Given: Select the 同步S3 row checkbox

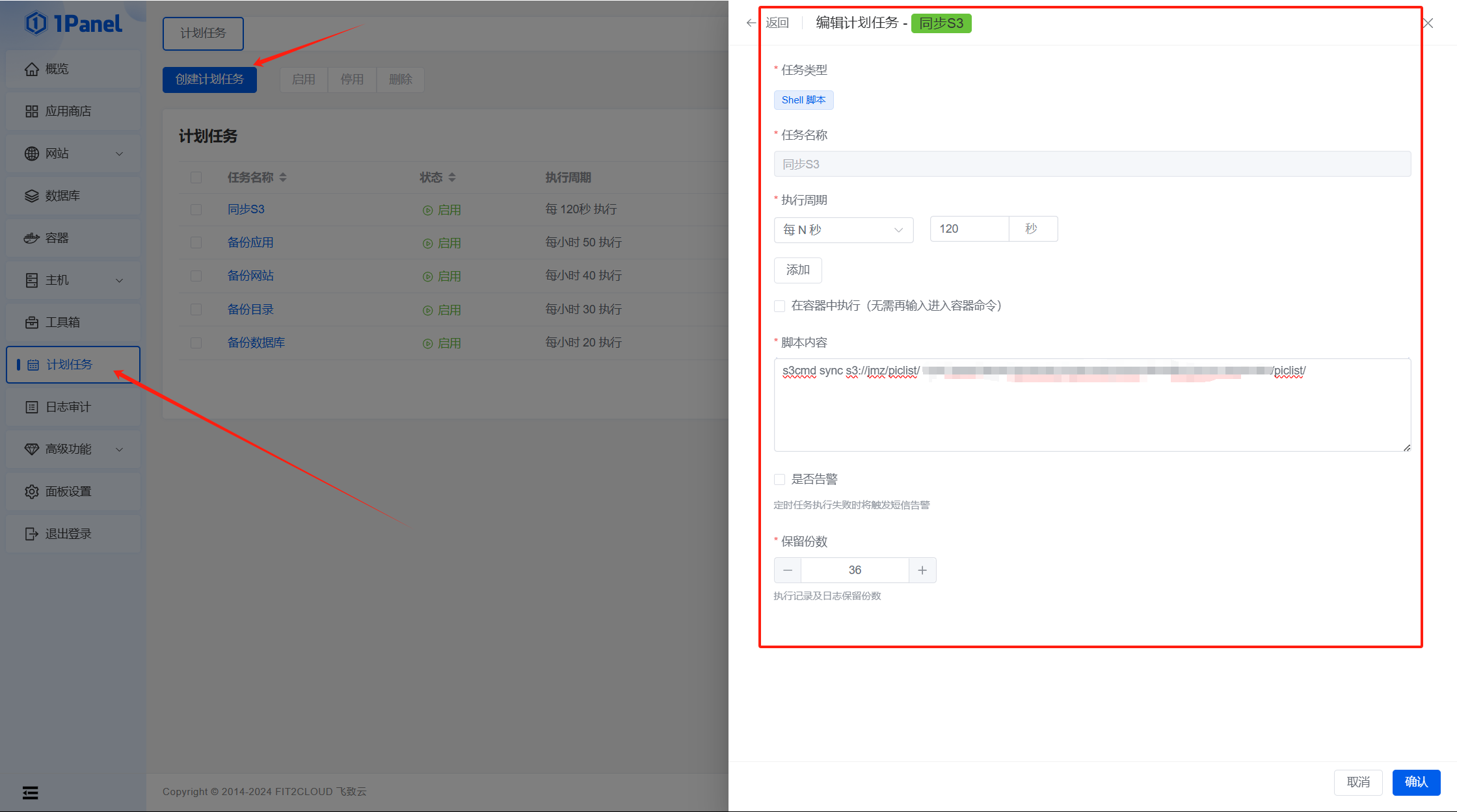Looking at the screenshot, I should coord(196,209).
